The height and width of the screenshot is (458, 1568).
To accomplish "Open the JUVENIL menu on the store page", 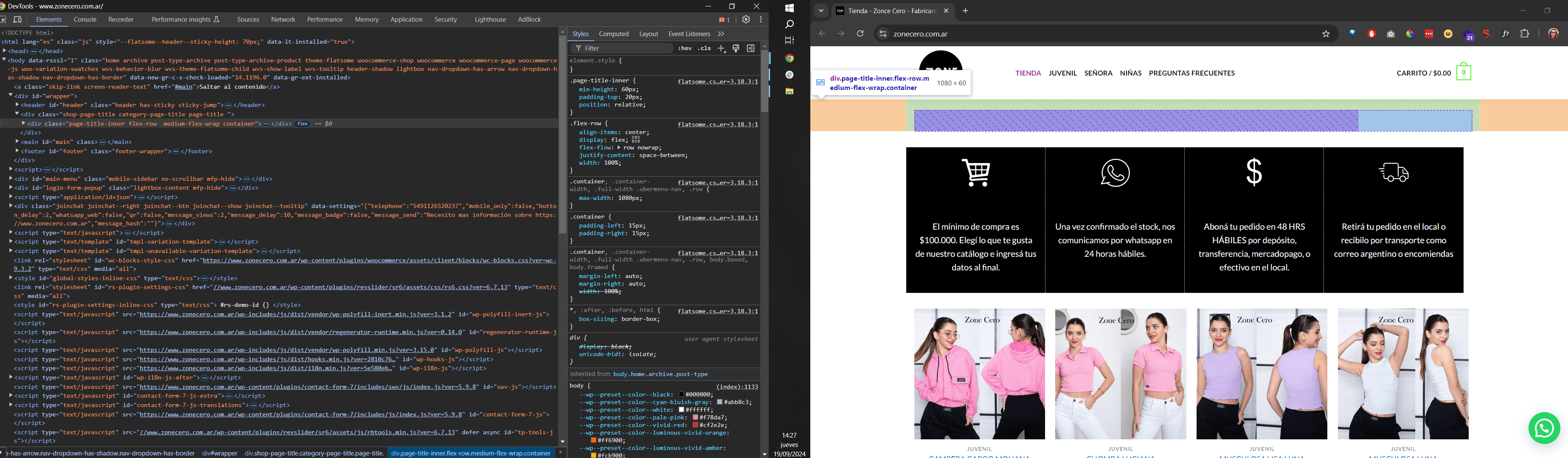I will (x=1063, y=73).
